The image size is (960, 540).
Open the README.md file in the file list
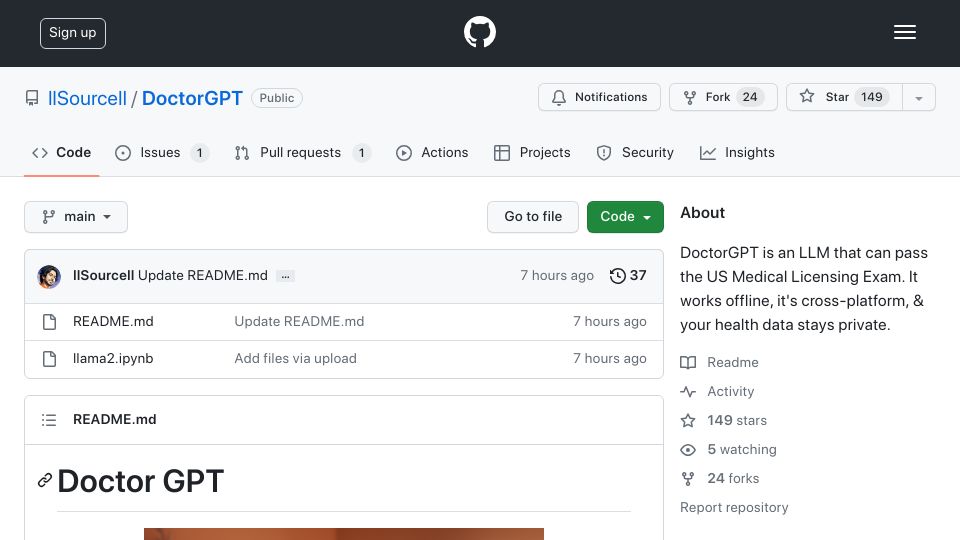tap(113, 321)
